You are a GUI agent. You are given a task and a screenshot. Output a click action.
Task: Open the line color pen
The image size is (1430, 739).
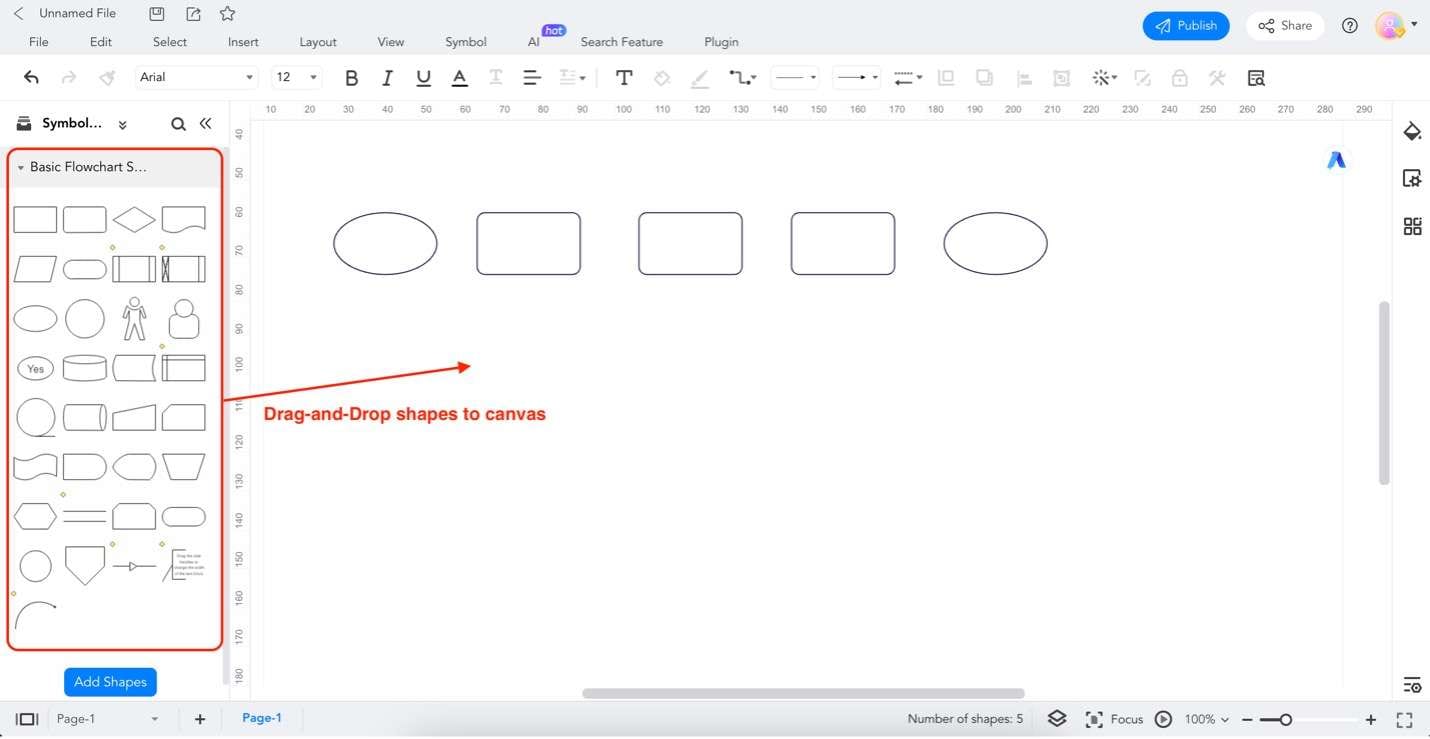tap(700, 78)
